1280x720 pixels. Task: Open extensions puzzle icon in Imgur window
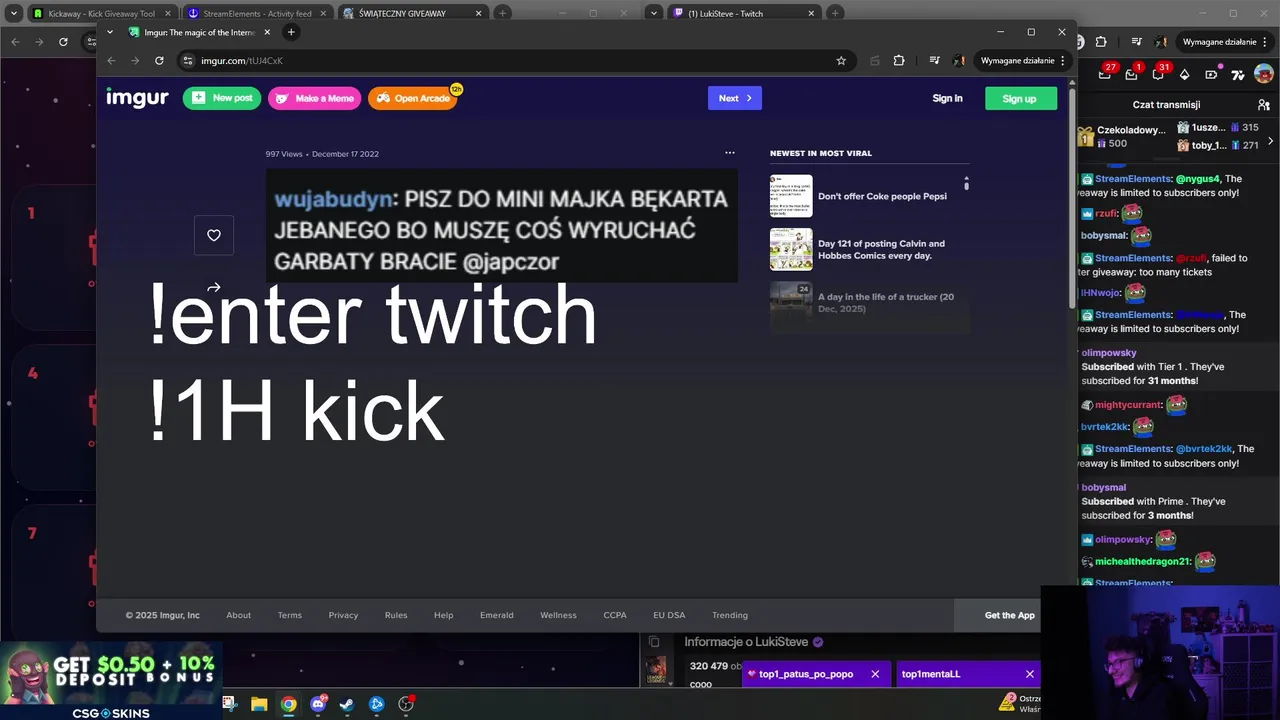[899, 60]
